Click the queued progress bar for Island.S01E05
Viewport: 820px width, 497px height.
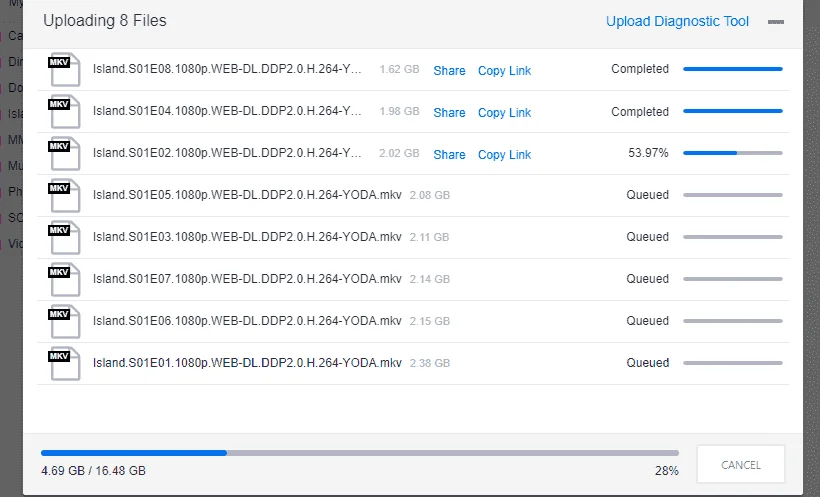(x=733, y=195)
